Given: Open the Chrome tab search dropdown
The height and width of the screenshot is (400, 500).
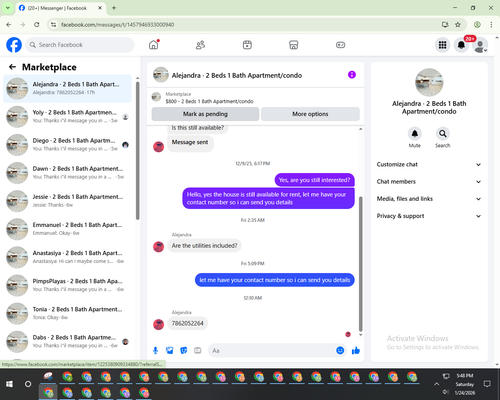Looking at the screenshot, I should [x=8, y=8].
